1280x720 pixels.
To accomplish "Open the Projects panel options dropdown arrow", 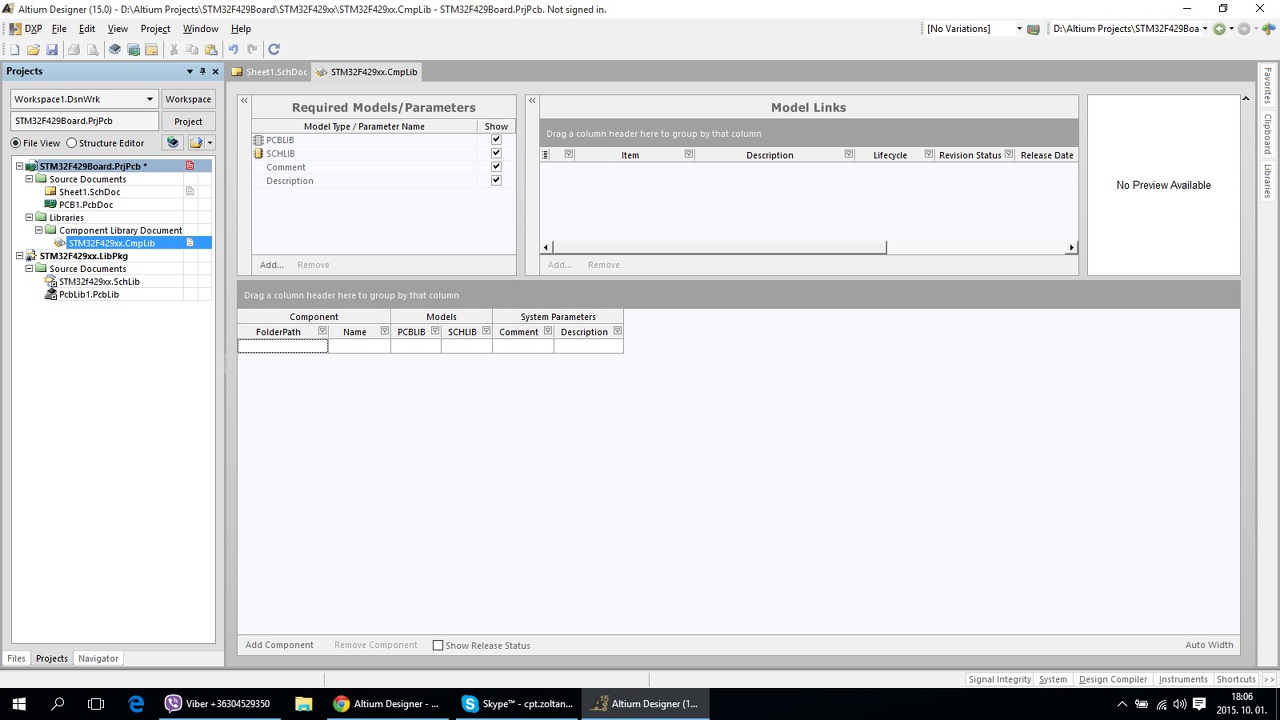I will pos(190,72).
